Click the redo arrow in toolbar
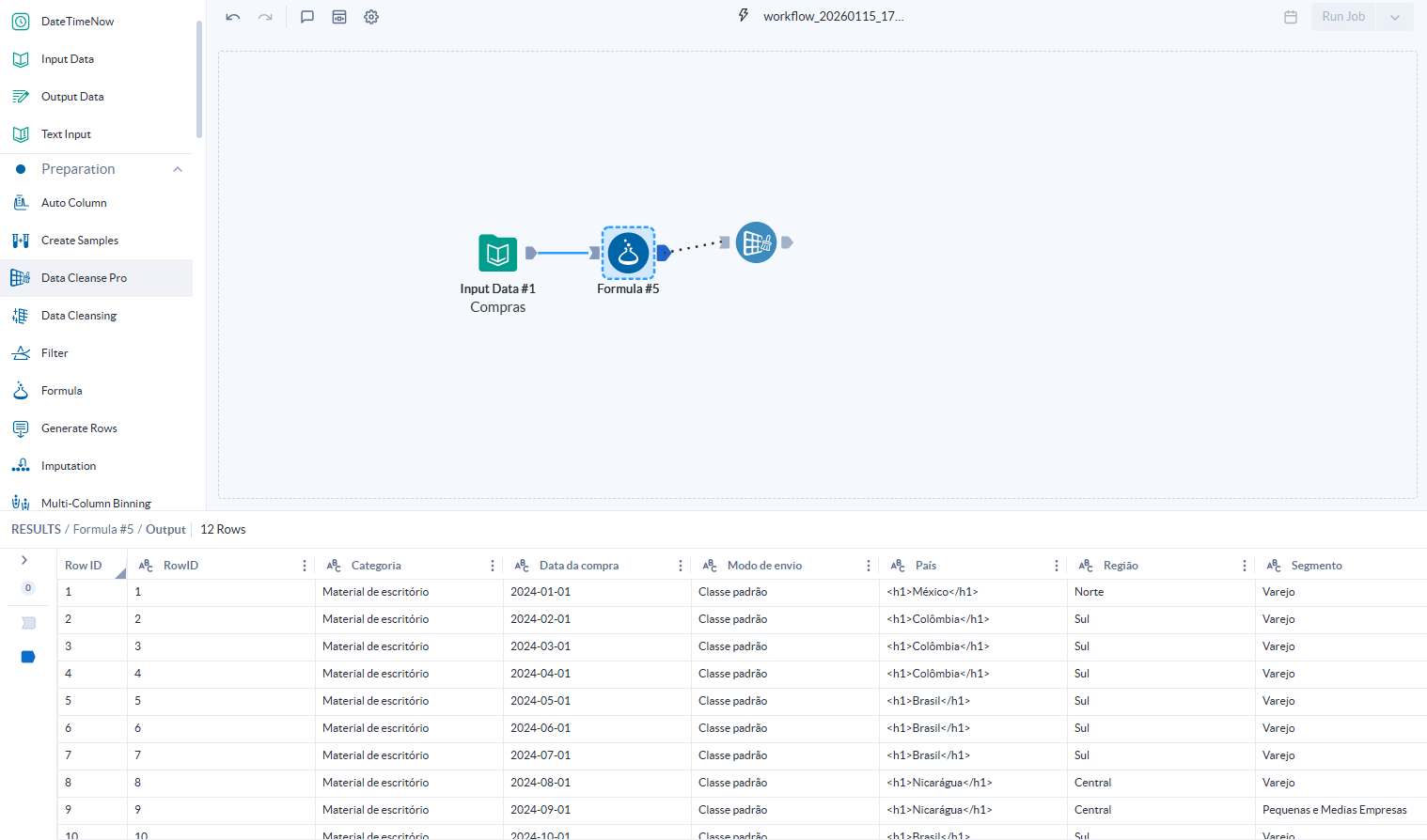The image size is (1427, 840). tap(265, 17)
